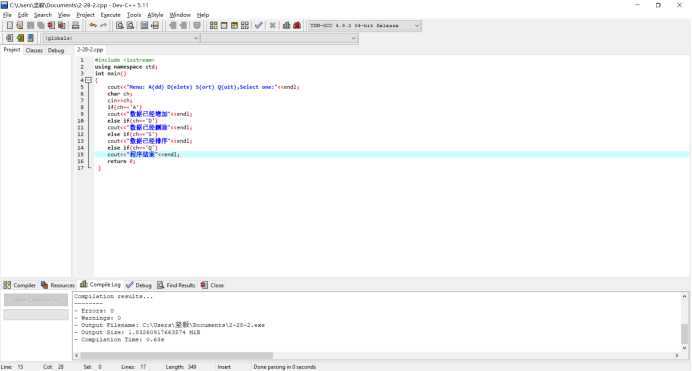Viewport: 692px width, 371px height.
Task: Click the Goto Function toolbar icon
Action: pos(144,26)
